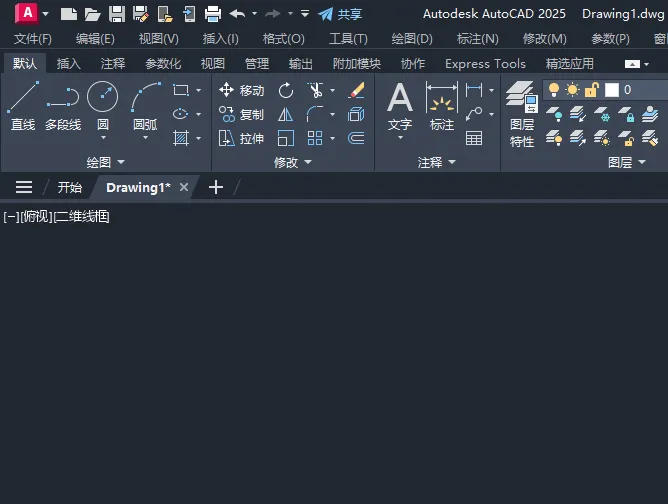Image resolution: width=668 pixels, height=504 pixels.
Task: Activate the Stretch (拉伸) tool
Action: coord(242,138)
